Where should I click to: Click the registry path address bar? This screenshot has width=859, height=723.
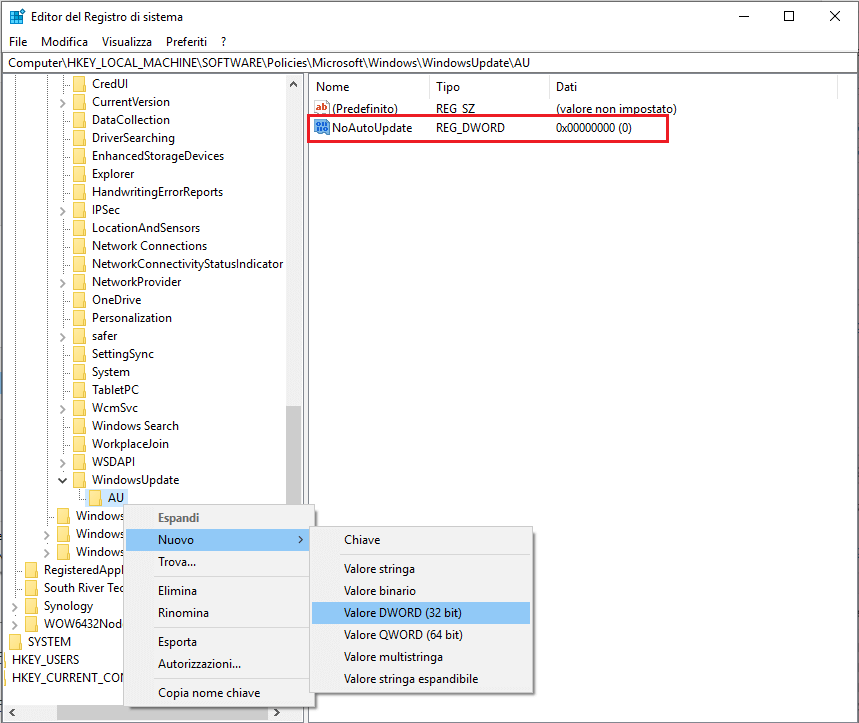point(430,63)
